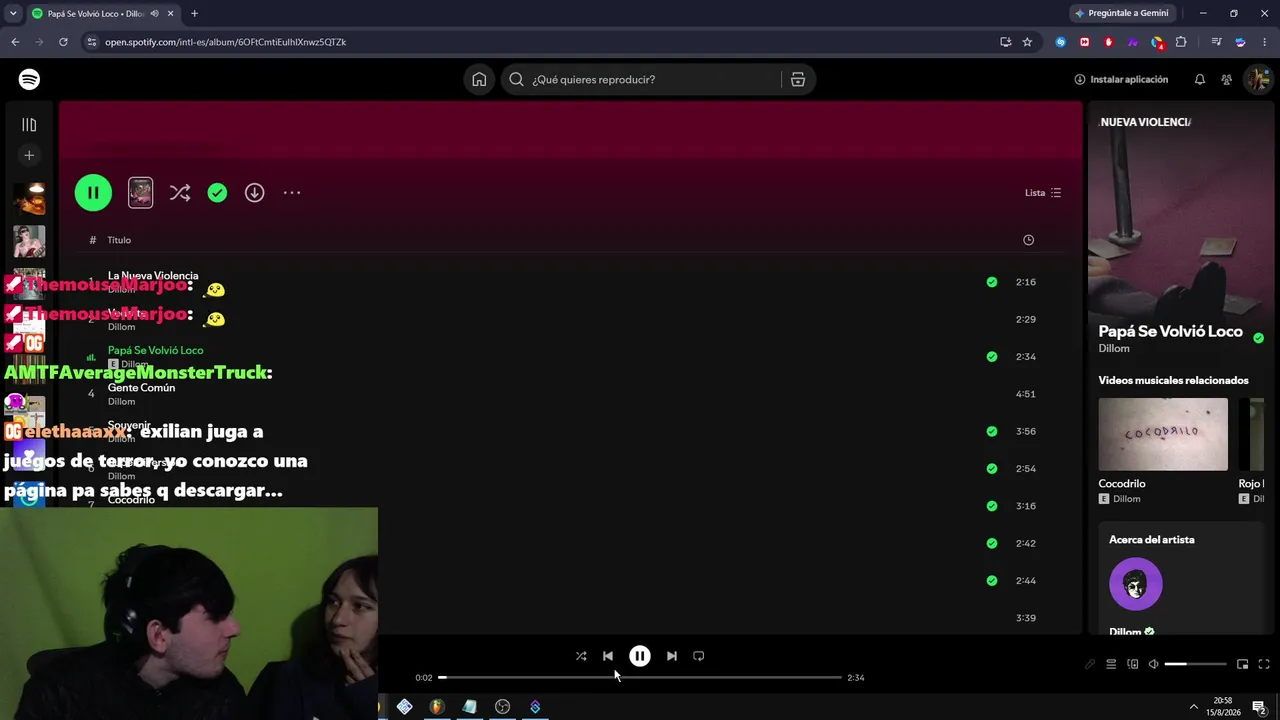Open the Chrome extensions puzzle icon
The width and height of the screenshot is (1280, 720).
pos(1181,42)
